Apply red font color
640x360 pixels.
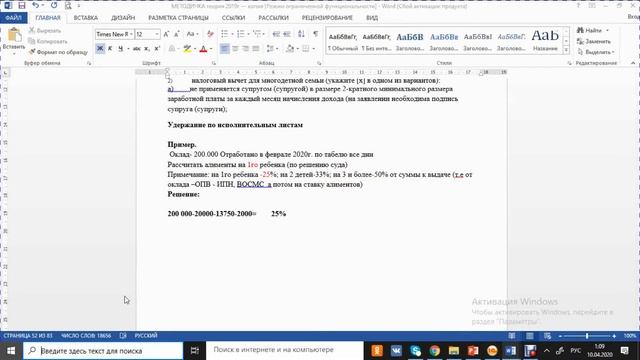coord(203,49)
